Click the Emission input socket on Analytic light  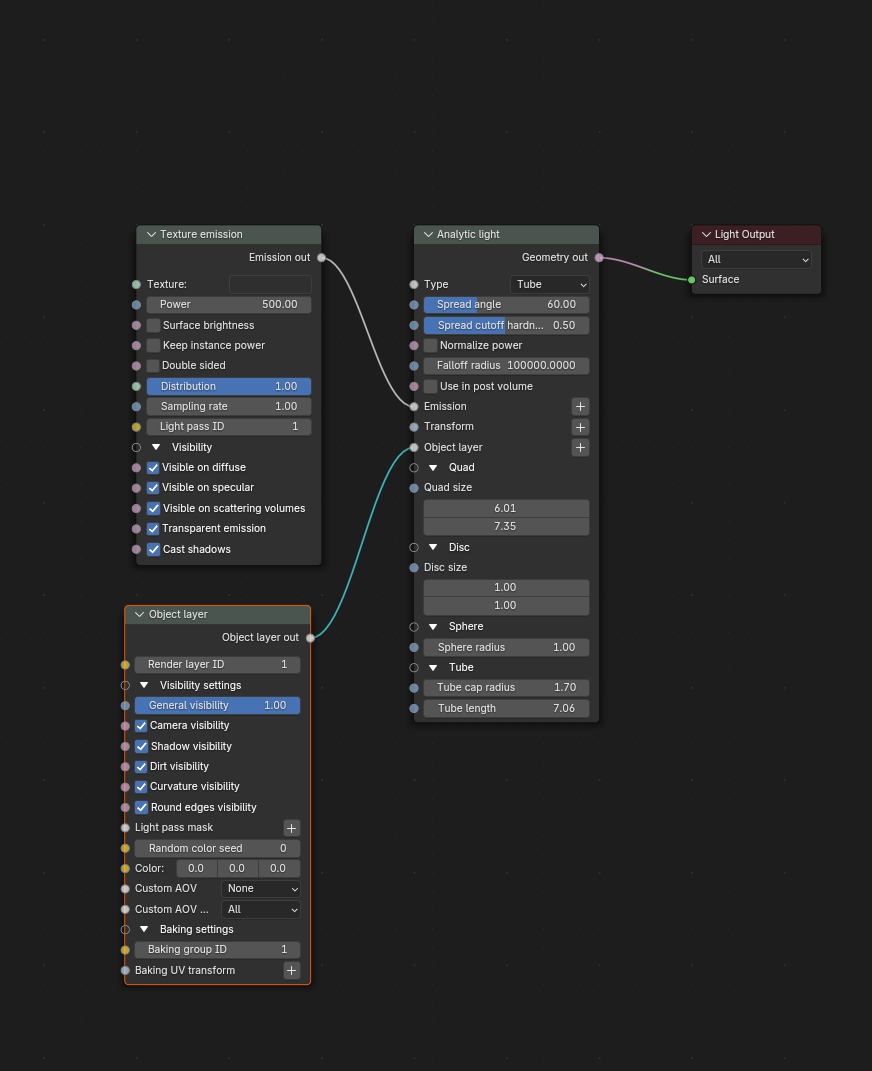(x=414, y=406)
